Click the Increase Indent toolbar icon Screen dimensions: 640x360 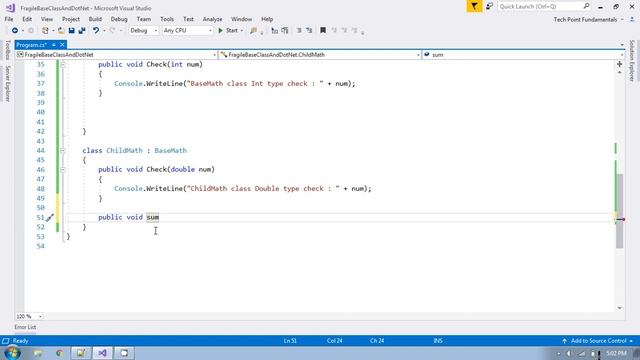coord(309,31)
